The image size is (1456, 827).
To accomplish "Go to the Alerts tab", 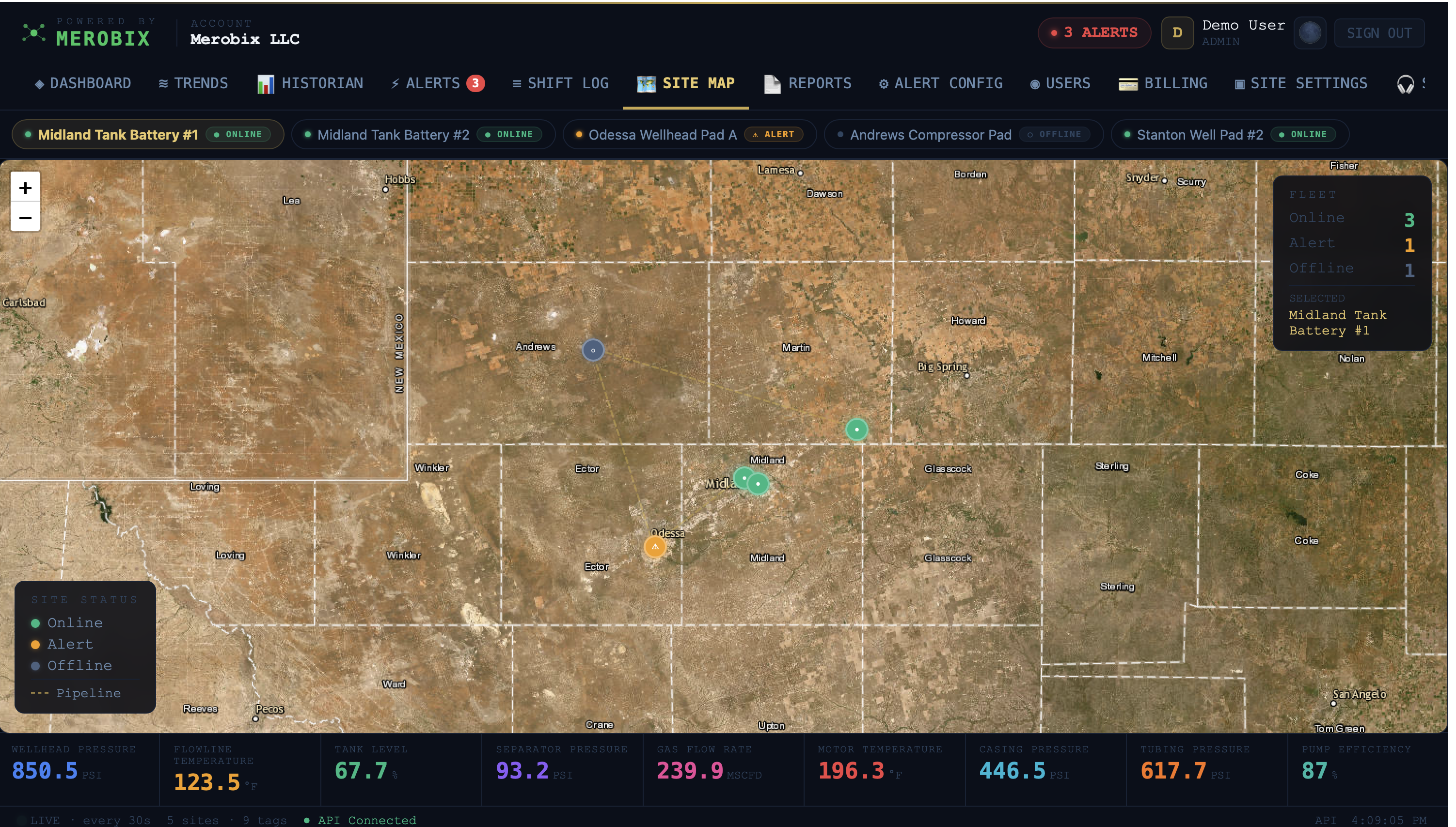I will point(437,83).
